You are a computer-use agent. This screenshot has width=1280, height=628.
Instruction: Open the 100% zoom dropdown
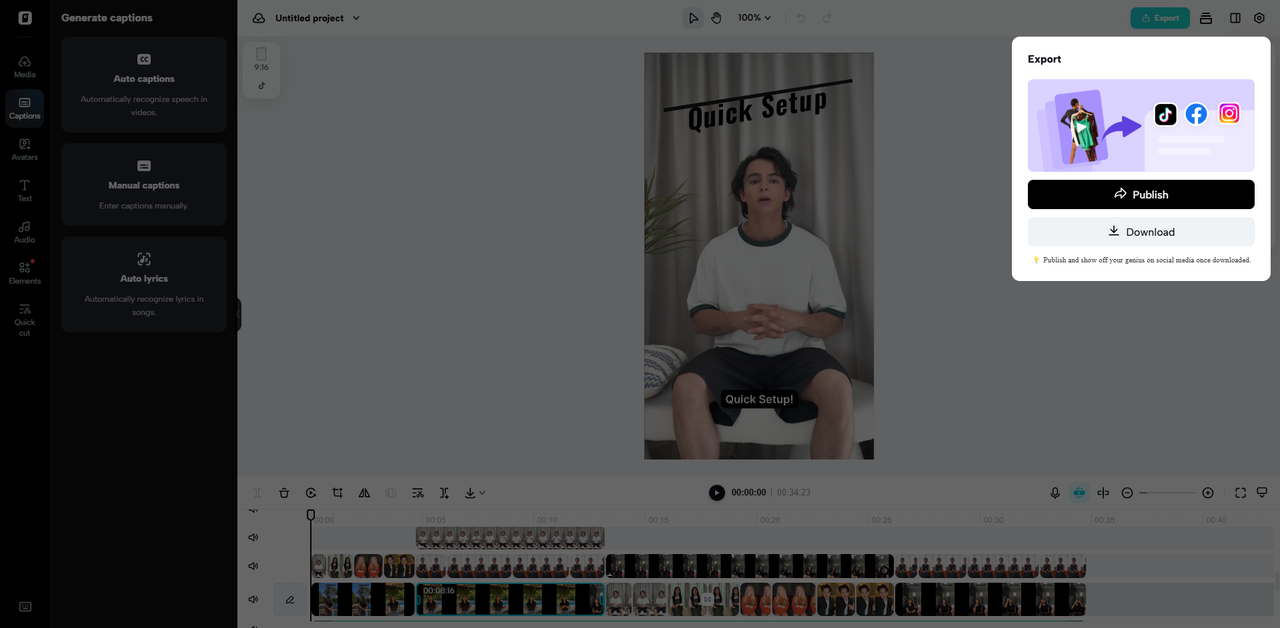pyautogui.click(x=753, y=17)
